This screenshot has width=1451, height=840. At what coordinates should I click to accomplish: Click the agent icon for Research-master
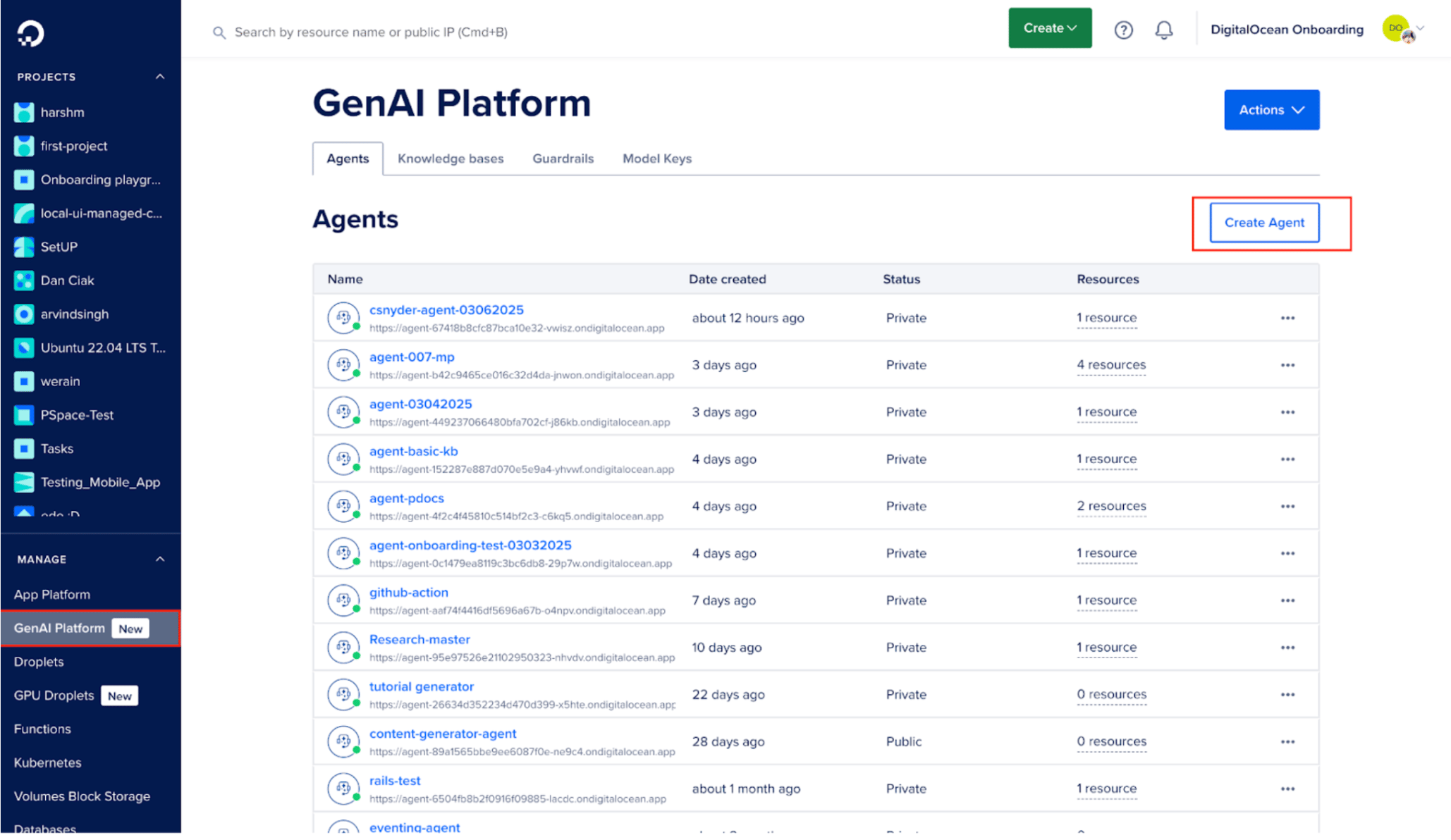point(343,647)
